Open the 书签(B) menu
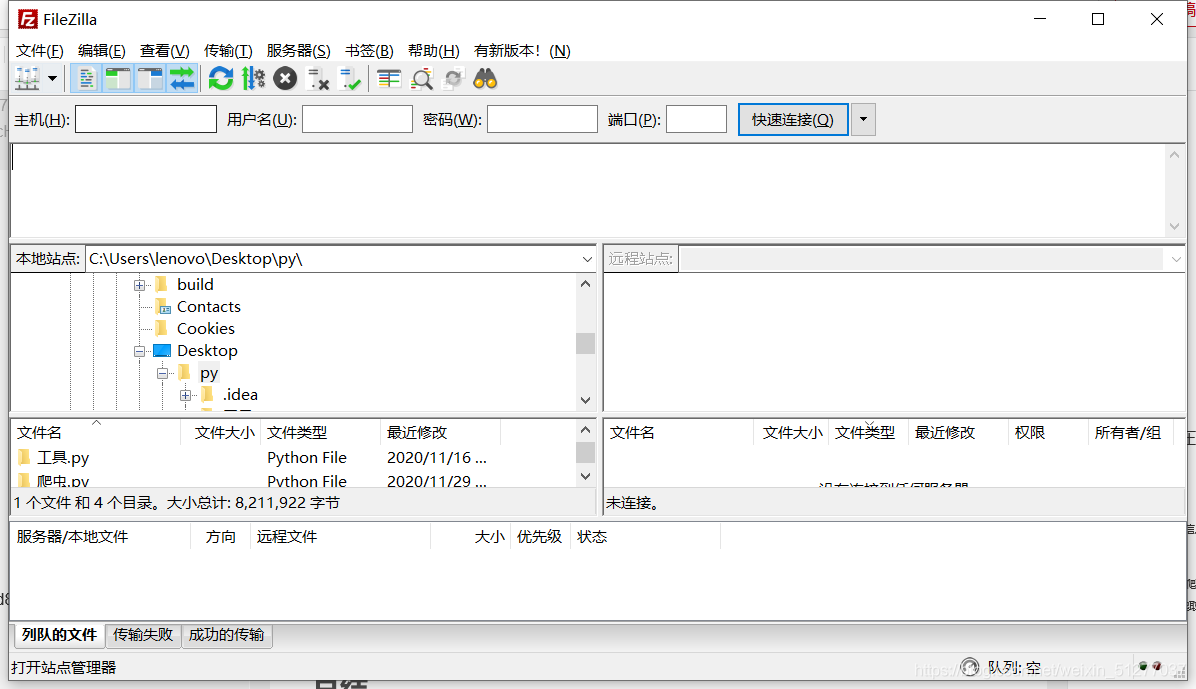Image resolution: width=1196 pixels, height=689 pixels. point(369,50)
